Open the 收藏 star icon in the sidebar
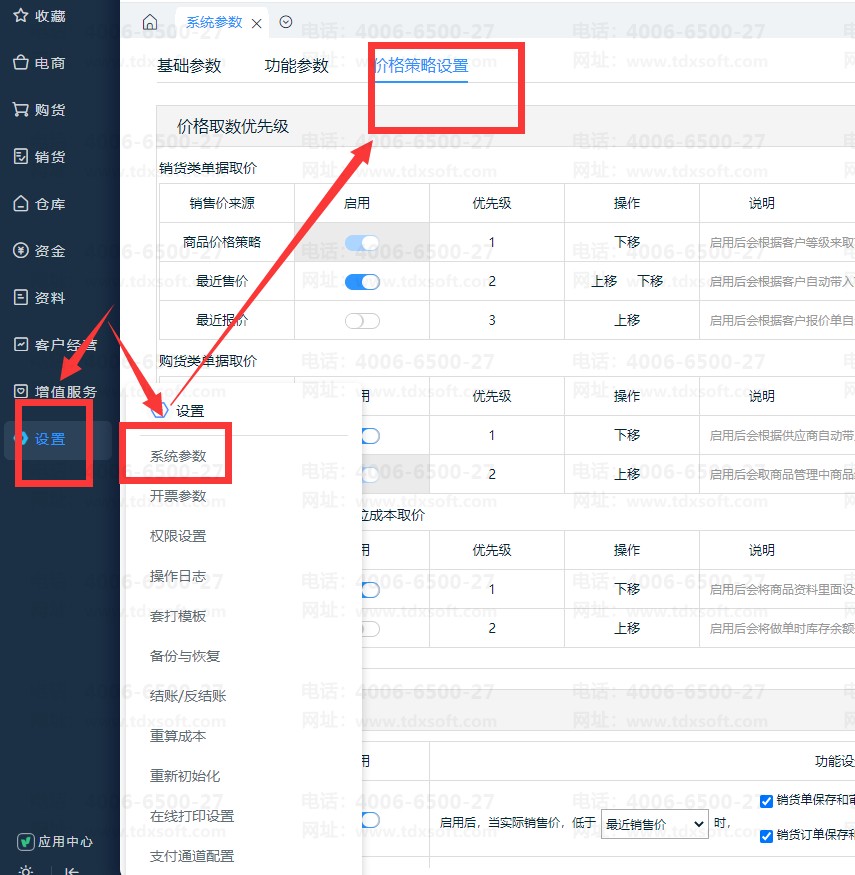855x875 pixels. click(x=20, y=16)
